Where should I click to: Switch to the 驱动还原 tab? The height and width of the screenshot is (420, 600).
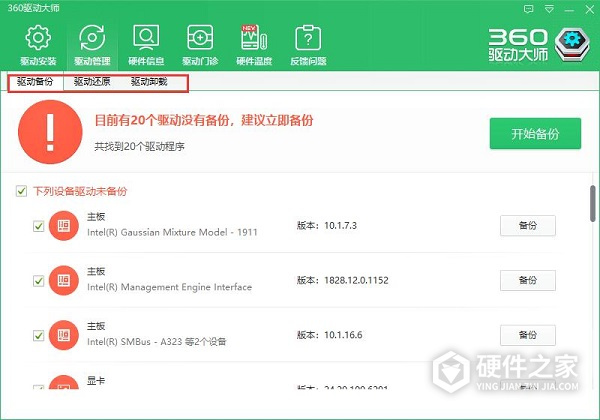(92, 81)
